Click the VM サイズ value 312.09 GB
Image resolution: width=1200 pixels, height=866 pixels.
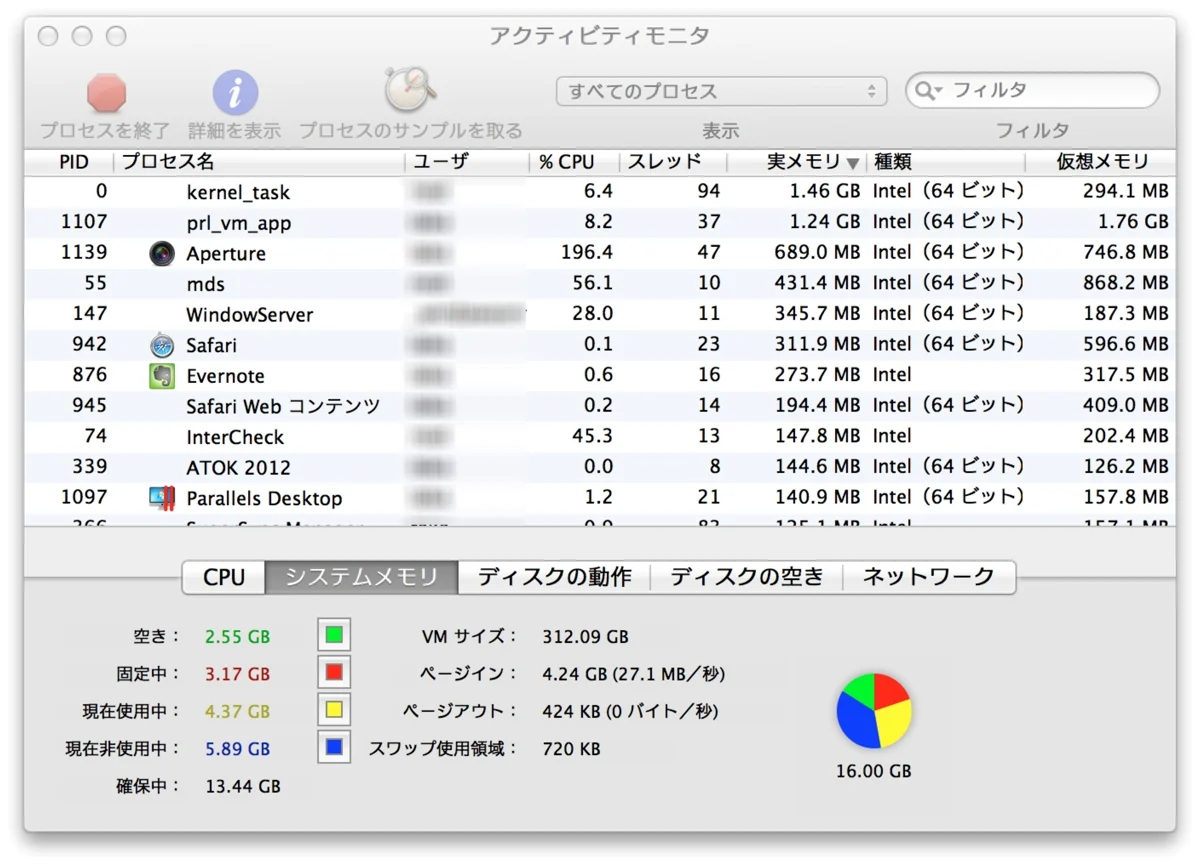tap(585, 636)
